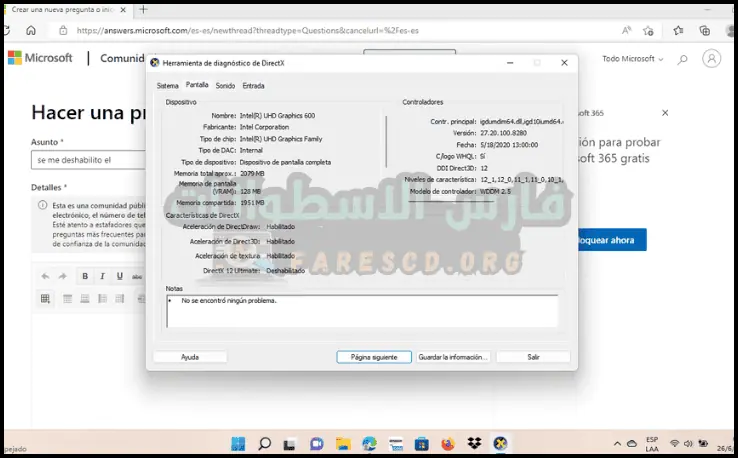Click Guardar la información button
Image resolution: width=738 pixels, height=458 pixels.
click(x=453, y=357)
